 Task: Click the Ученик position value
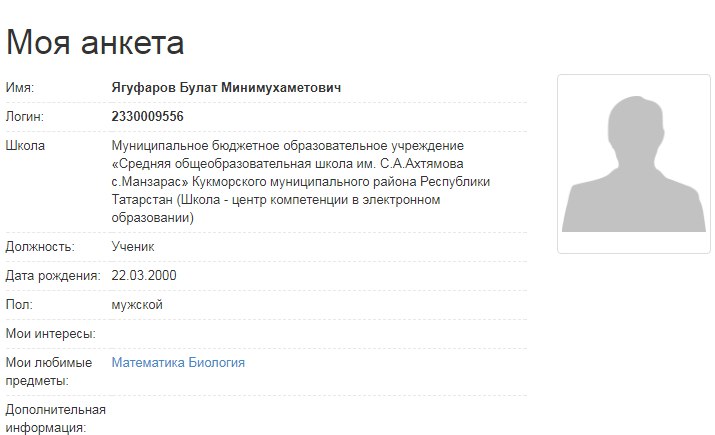pos(133,247)
